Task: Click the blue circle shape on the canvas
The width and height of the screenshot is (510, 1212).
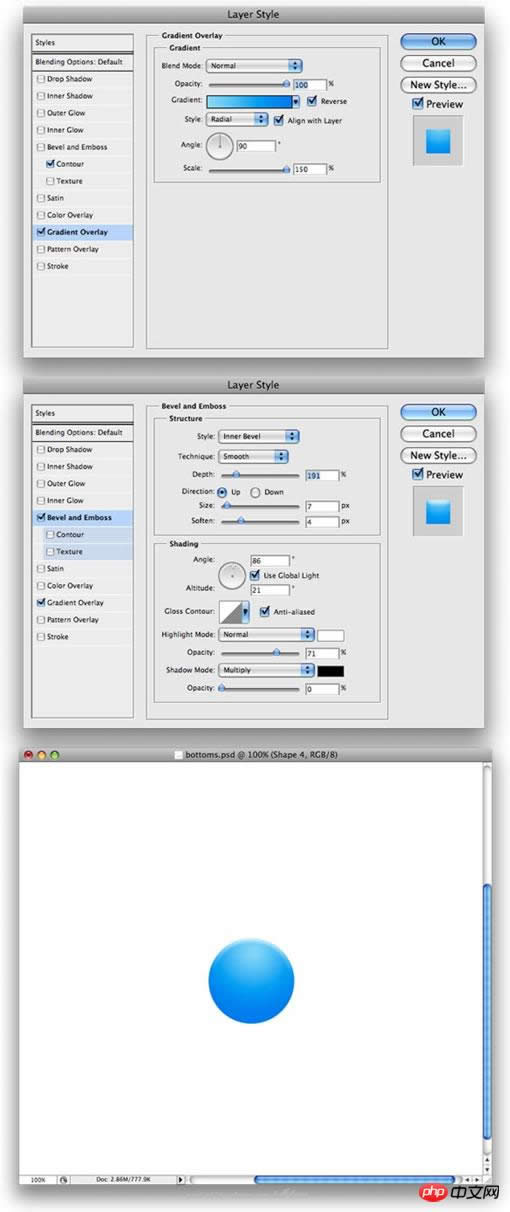Action: click(x=251, y=980)
